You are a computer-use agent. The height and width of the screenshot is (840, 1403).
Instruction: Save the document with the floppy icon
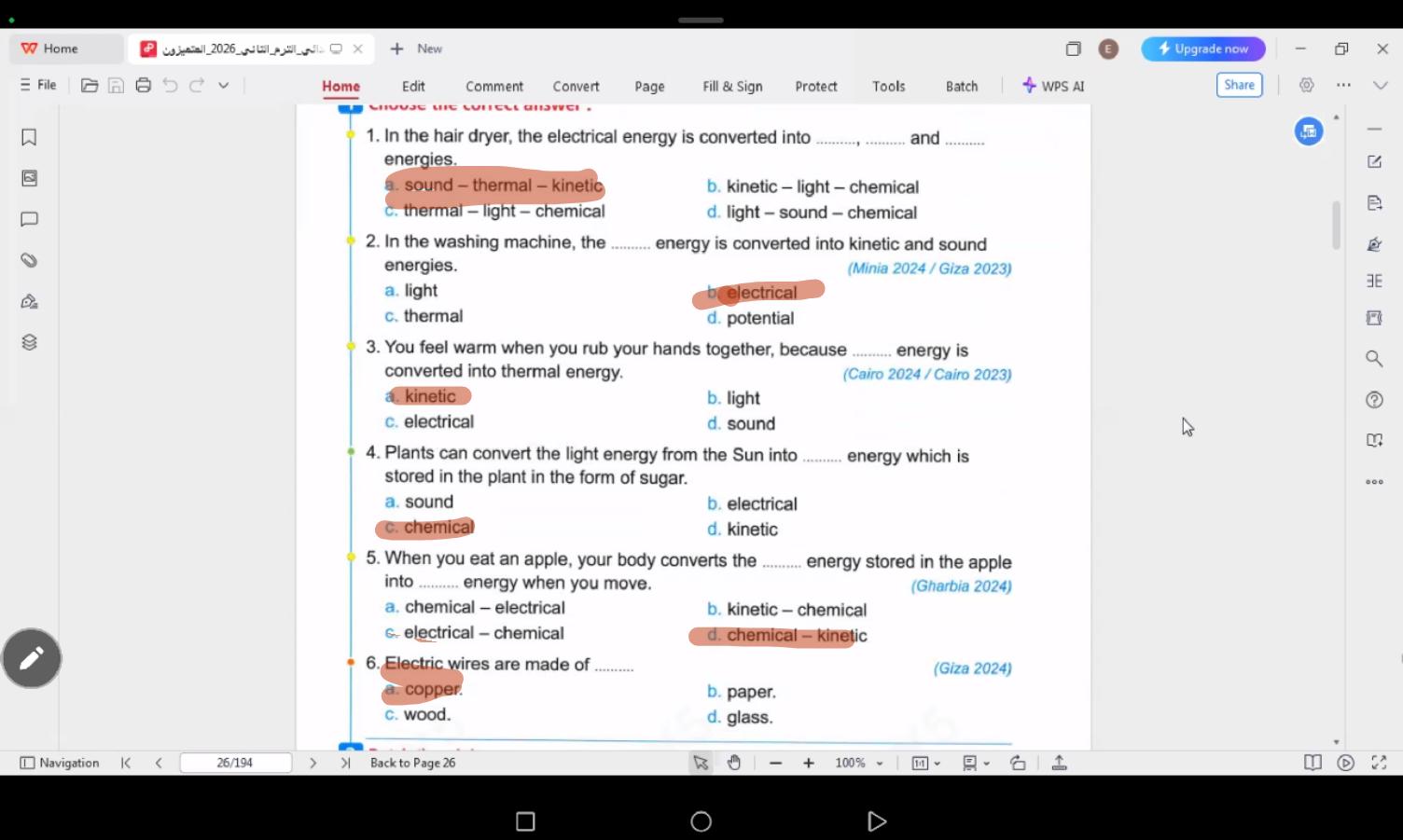coord(116,85)
